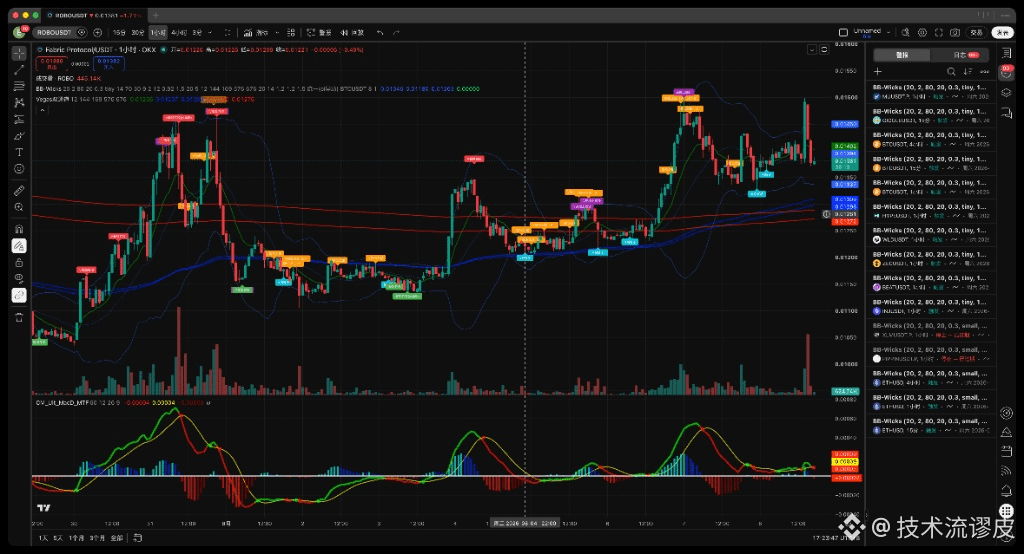Select the BB-Wicks alert for ETHUSD 4 hour
1024x554 pixels.
[931, 378]
